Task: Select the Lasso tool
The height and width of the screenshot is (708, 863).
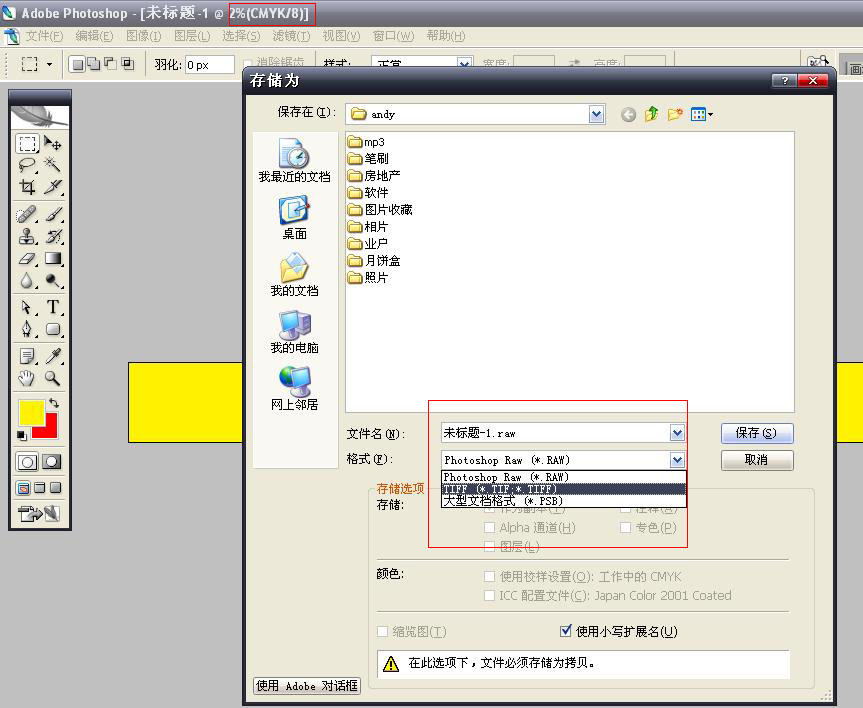Action: coord(27,165)
